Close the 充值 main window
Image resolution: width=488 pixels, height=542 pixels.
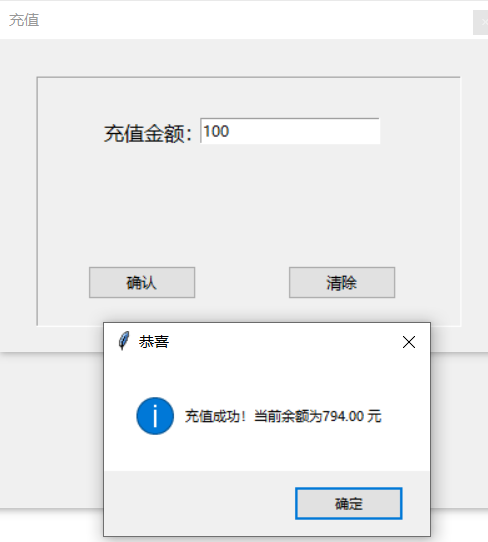click(481, 22)
